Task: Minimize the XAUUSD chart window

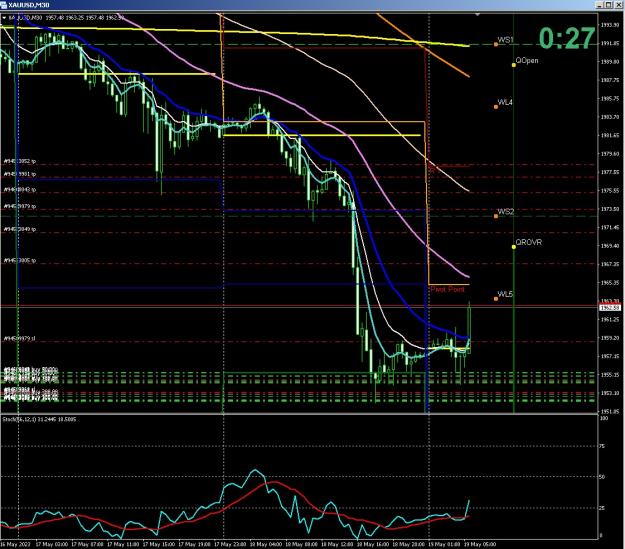Action: click(599, 5)
